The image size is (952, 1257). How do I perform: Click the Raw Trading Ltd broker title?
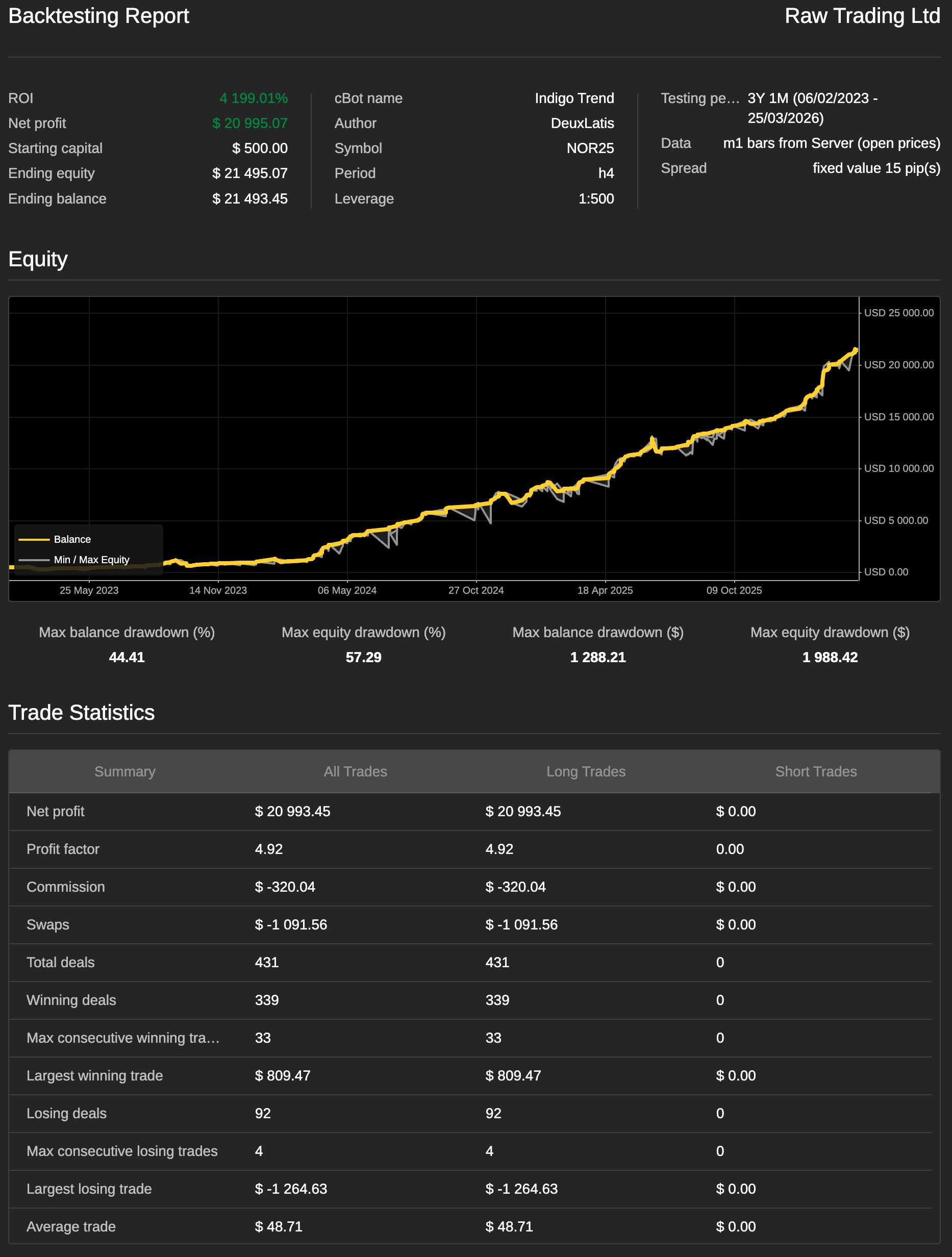click(862, 16)
